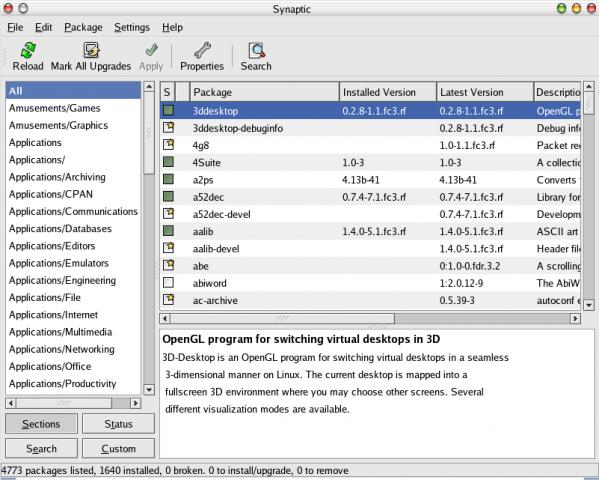Click sections list vertical scrollbar thumb

pyautogui.click(x=149, y=133)
